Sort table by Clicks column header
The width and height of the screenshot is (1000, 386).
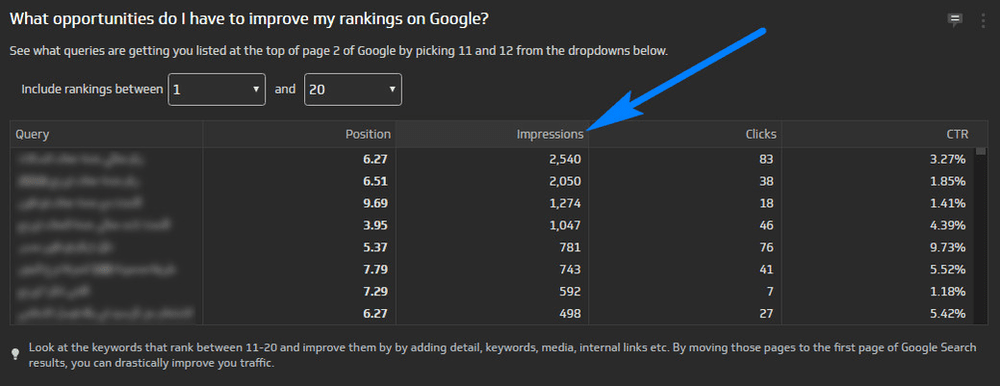(x=685, y=134)
